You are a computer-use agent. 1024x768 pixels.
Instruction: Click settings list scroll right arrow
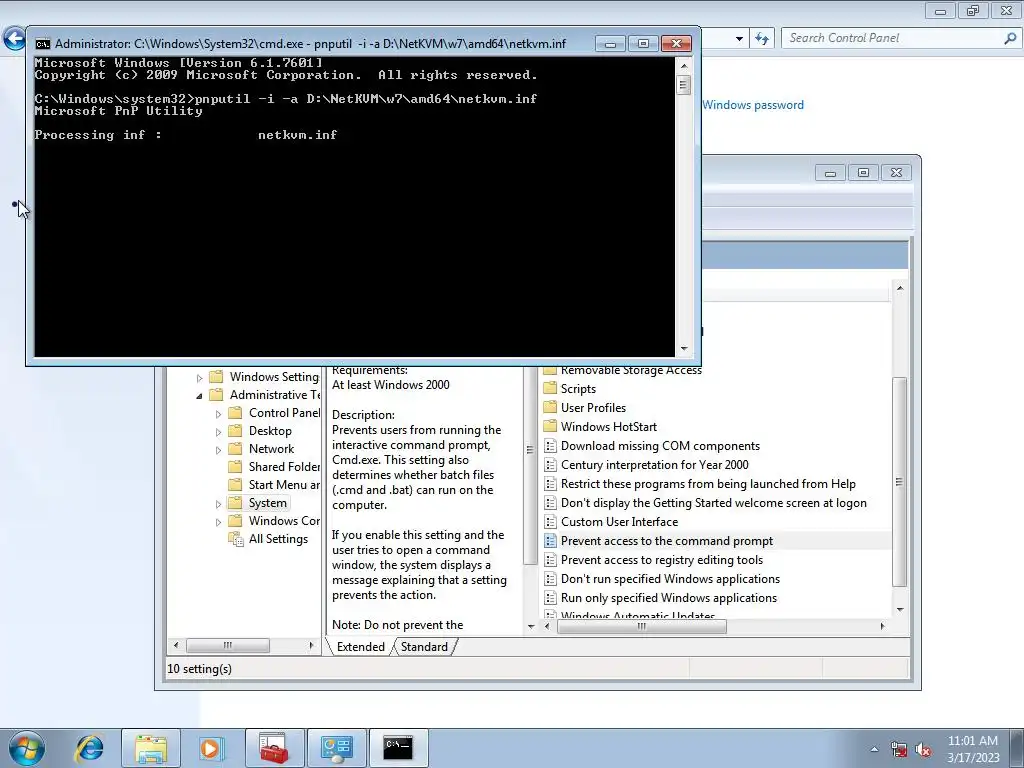tap(882, 626)
